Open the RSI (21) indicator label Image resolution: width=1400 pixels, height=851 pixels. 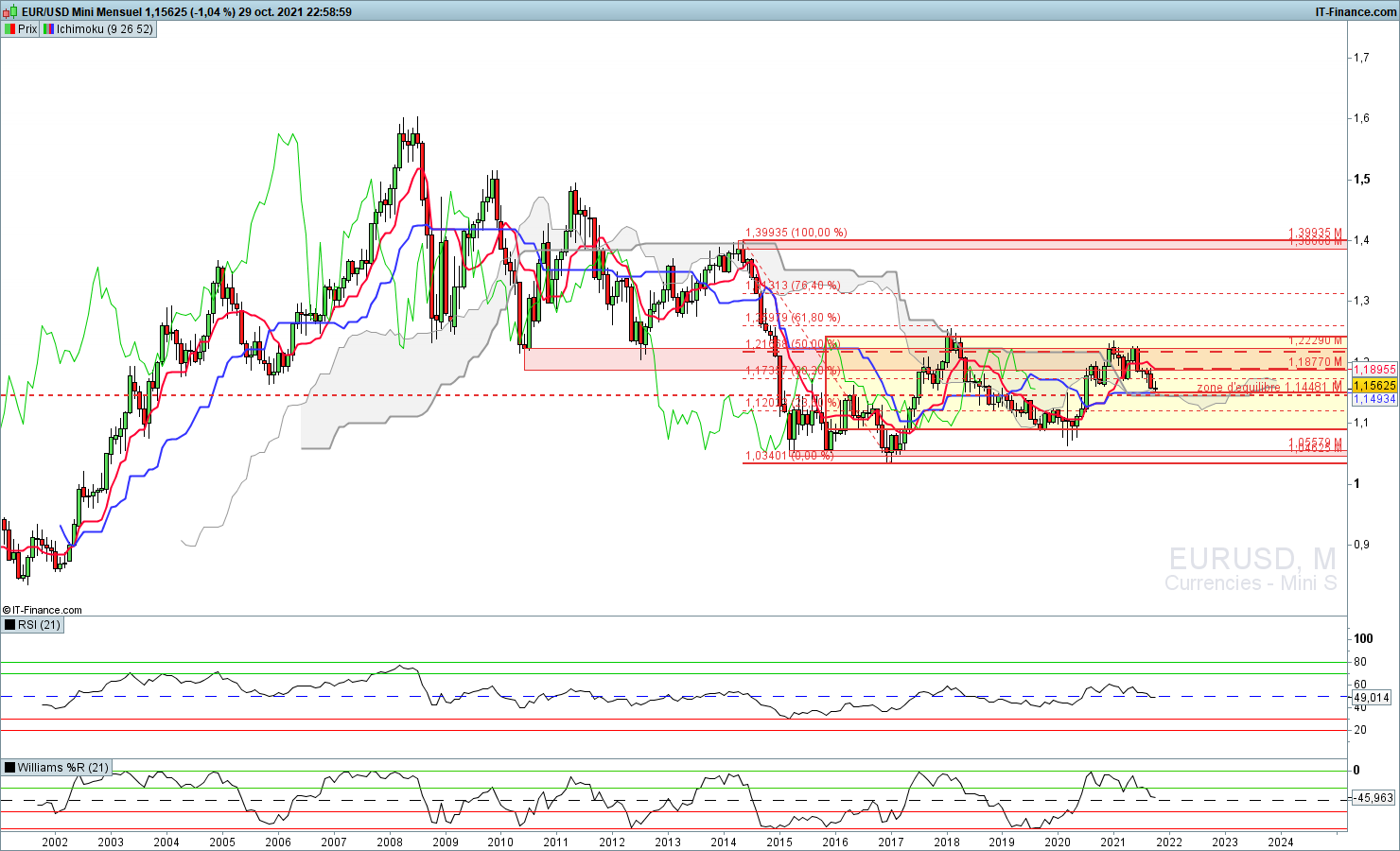click(39, 625)
